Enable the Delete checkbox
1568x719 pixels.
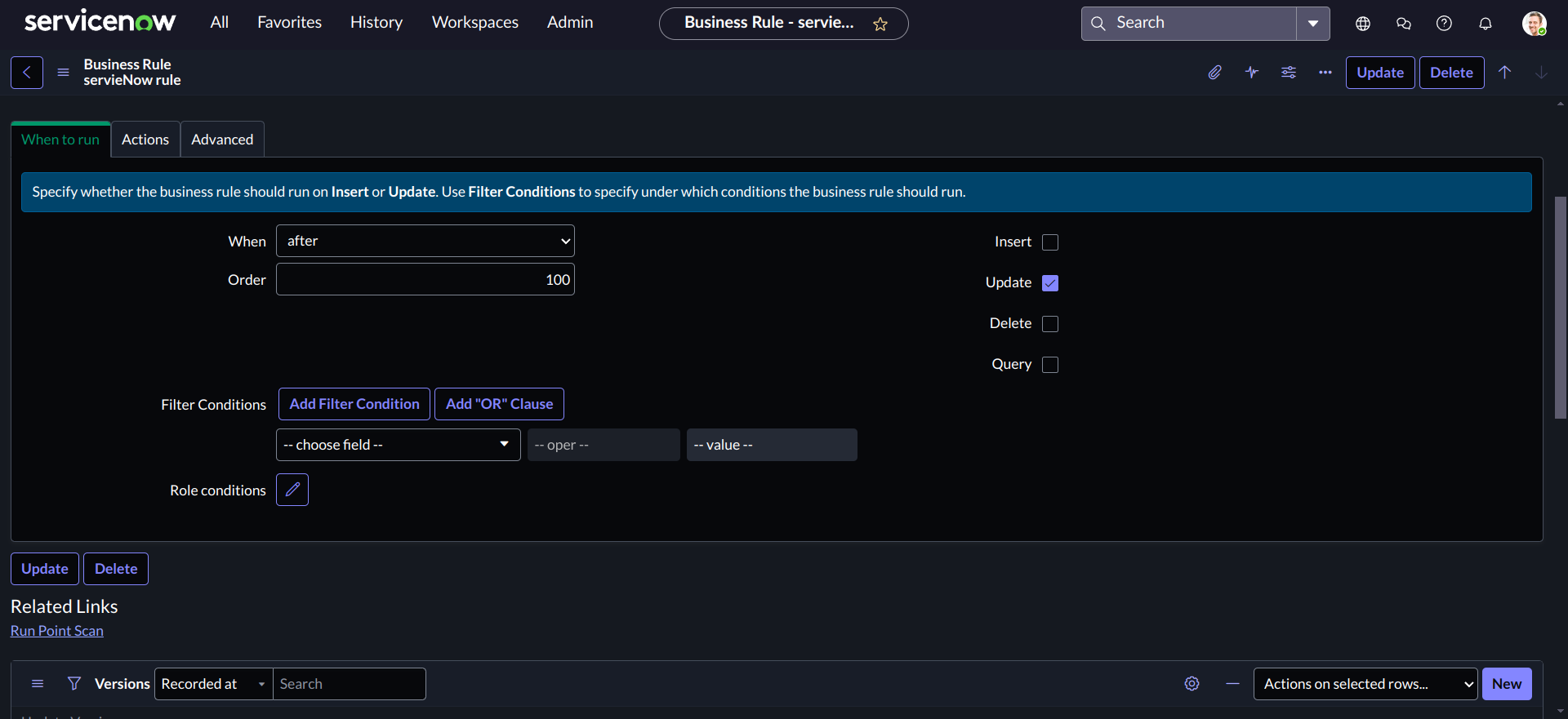pos(1050,324)
